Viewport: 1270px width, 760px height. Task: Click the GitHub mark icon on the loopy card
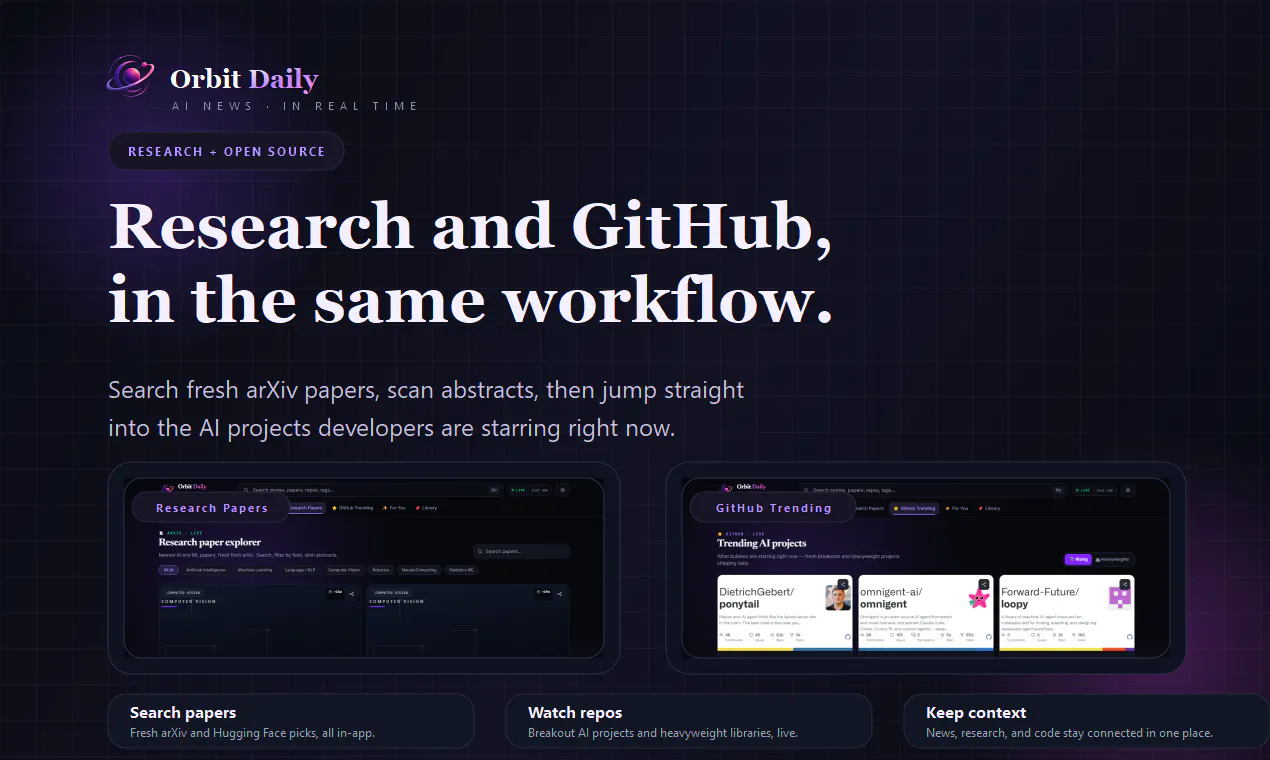[1130, 637]
